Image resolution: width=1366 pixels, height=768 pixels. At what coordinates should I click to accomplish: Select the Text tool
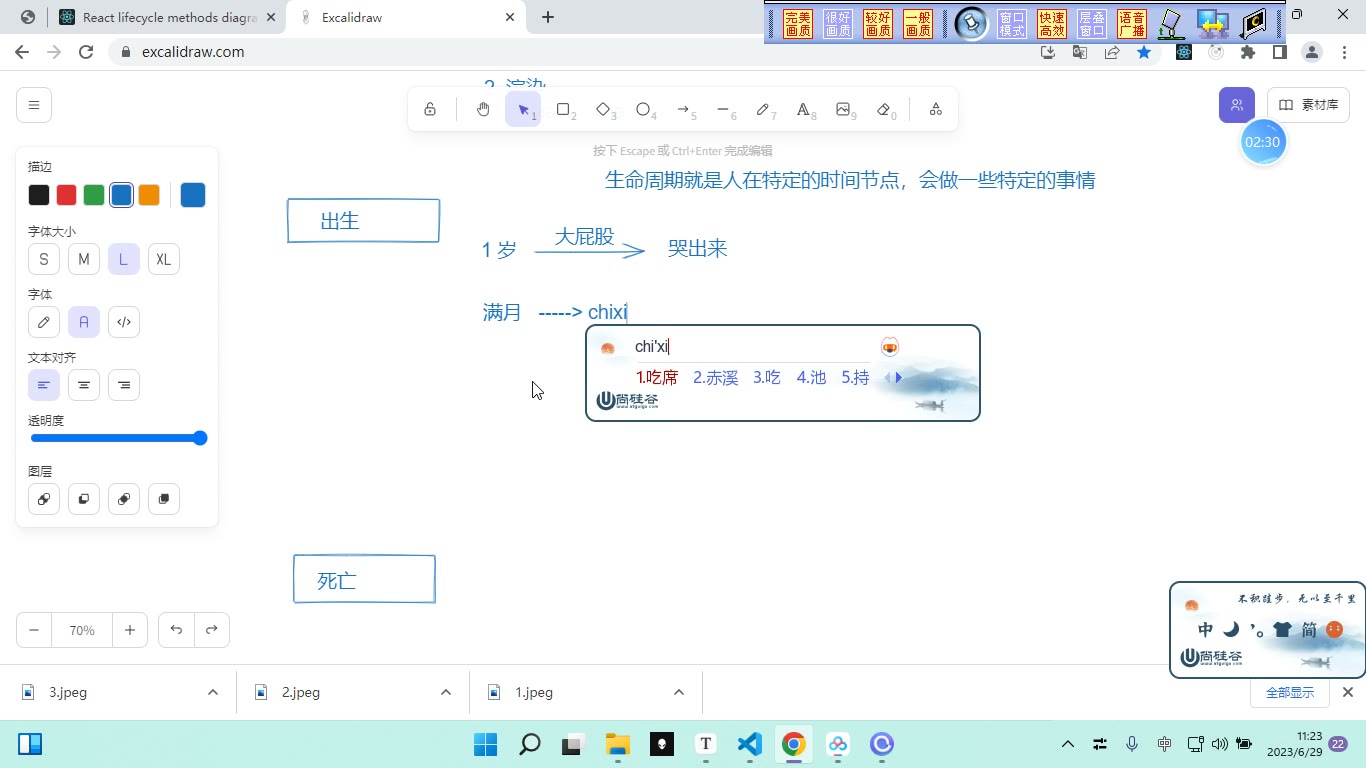(x=803, y=109)
